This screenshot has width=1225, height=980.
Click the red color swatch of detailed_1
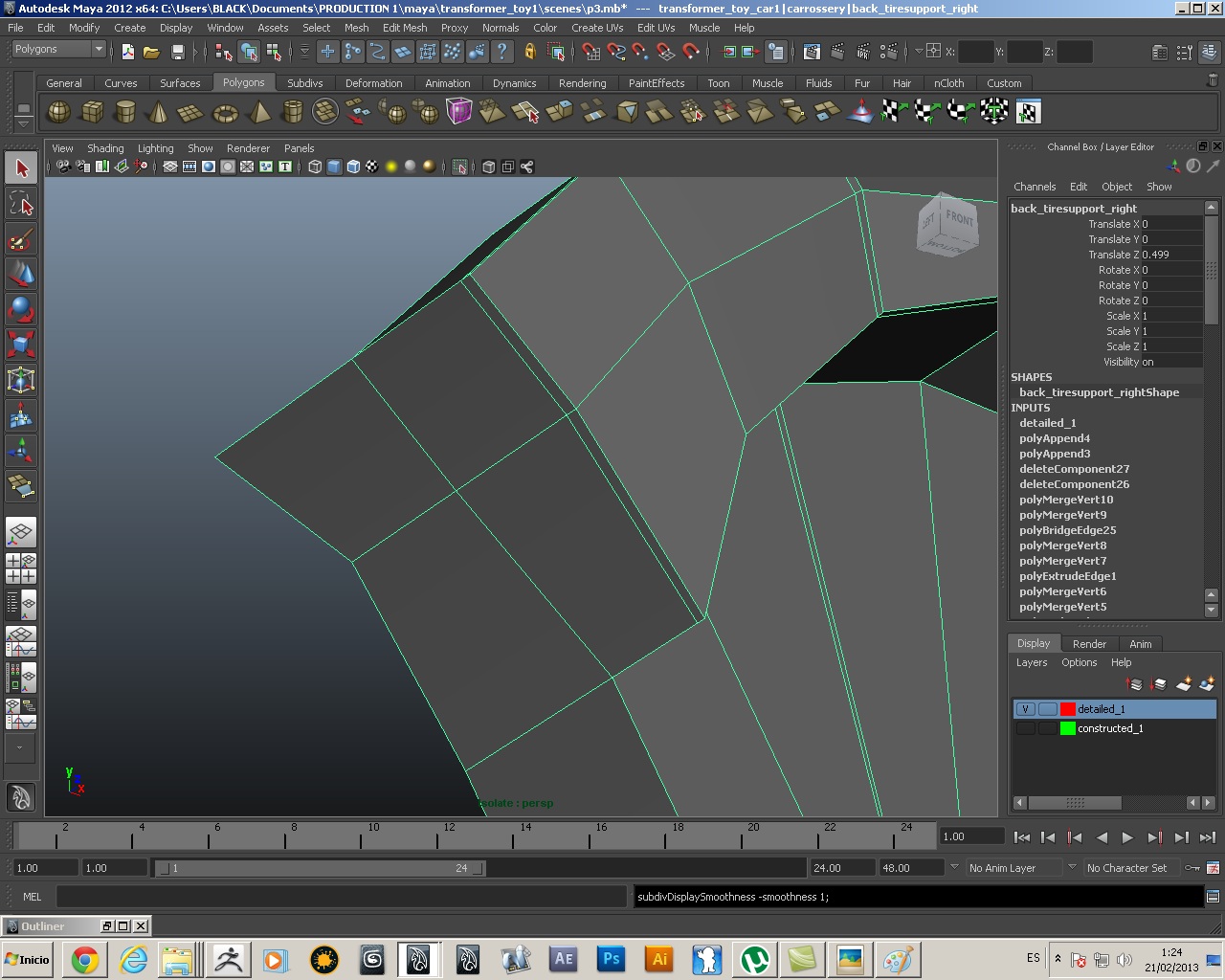click(1068, 709)
